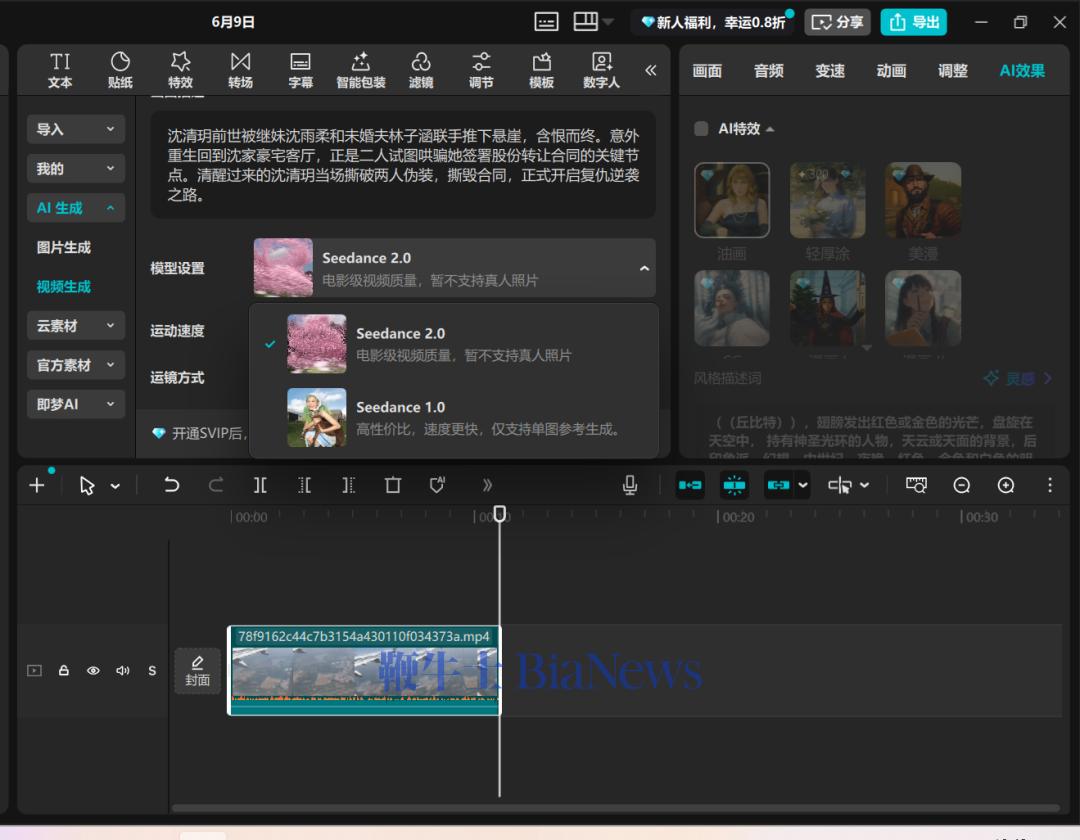Screen dimensions: 1080x840
Task: Open the preview axis dropdown arrow
Action: 864,485
